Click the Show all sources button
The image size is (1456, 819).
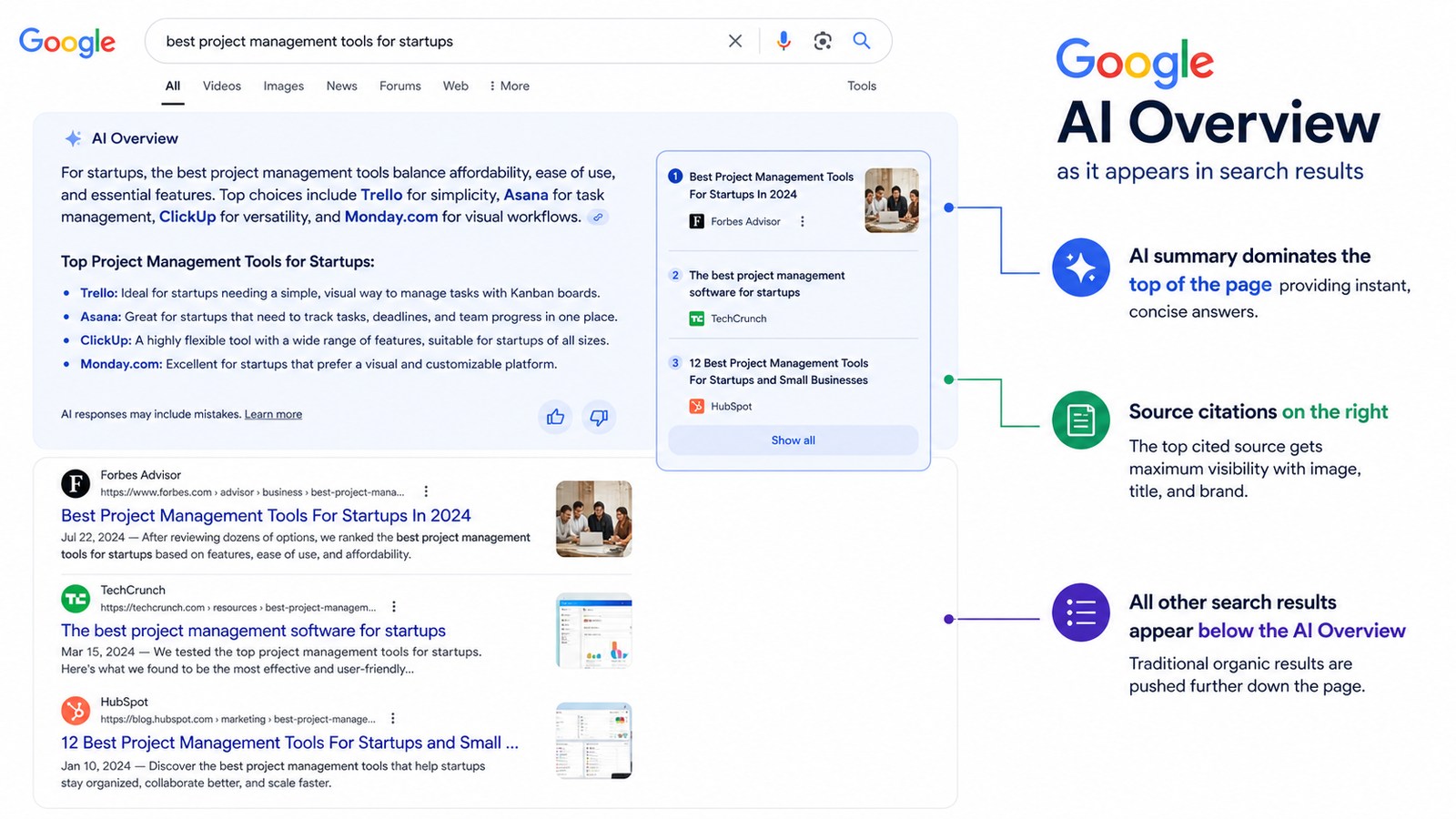pos(794,440)
